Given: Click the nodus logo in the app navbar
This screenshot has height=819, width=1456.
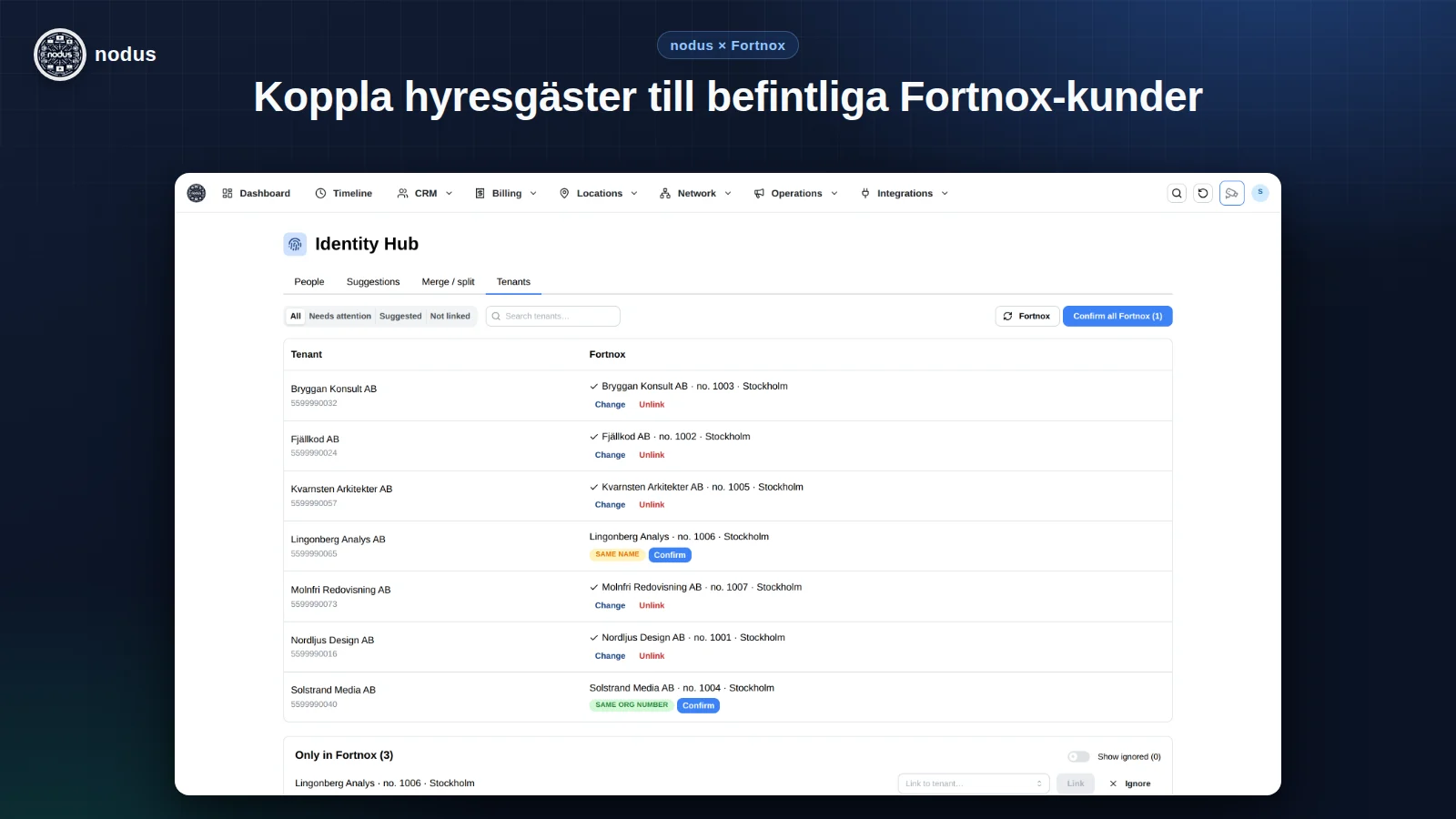Looking at the screenshot, I should pyautogui.click(x=196, y=193).
